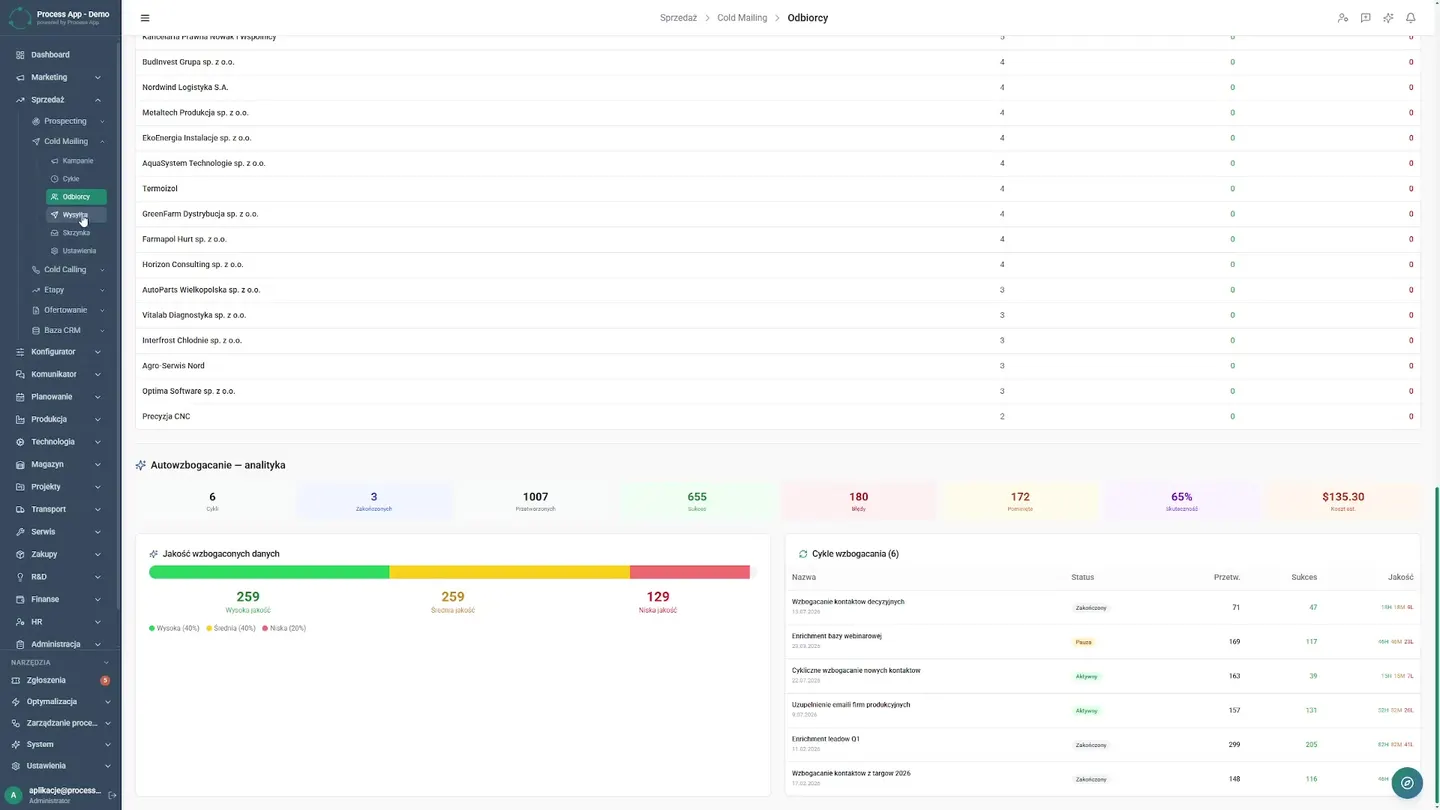Click the Jakość column header
The width and height of the screenshot is (1440, 810).
[x=1401, y=577]
